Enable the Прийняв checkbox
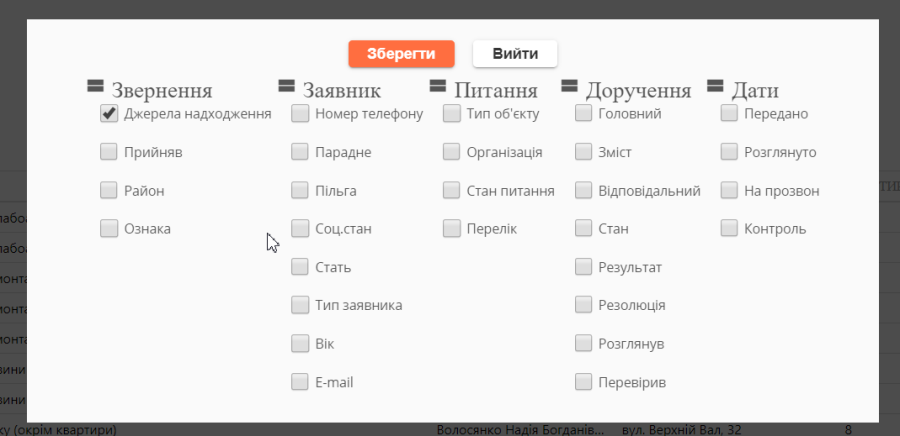 pos(109,152)
